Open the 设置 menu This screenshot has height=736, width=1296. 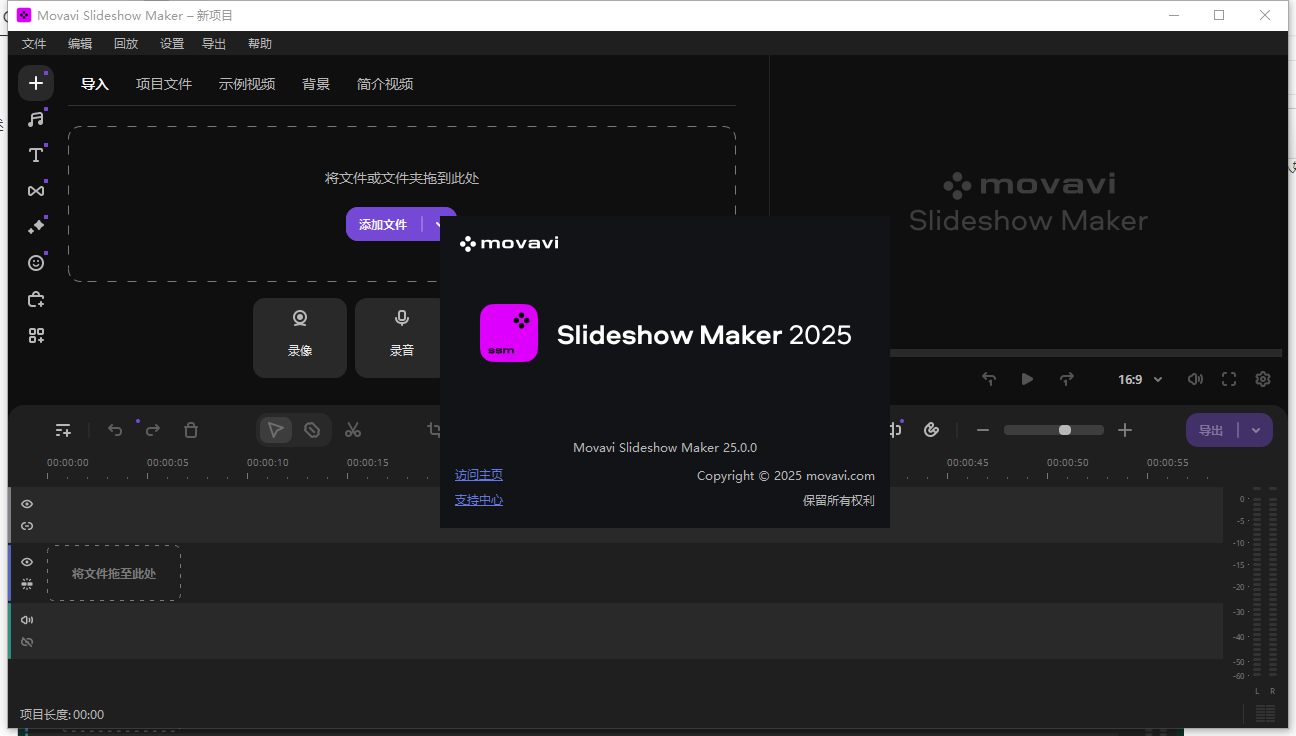(172, 44)
